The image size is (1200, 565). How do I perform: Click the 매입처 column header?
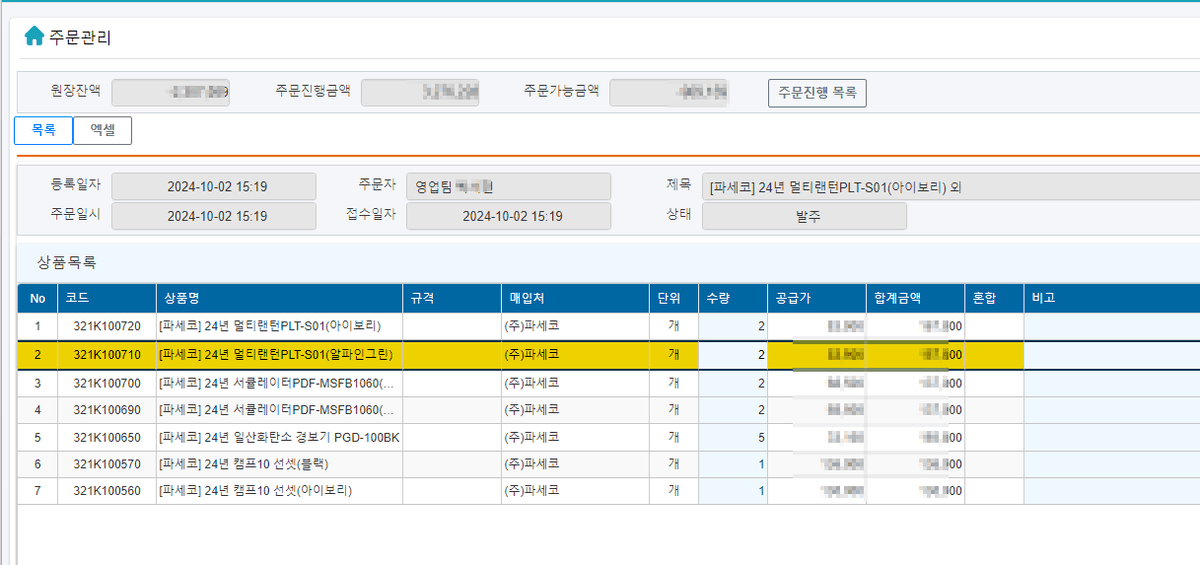click(x=573, y=298)
